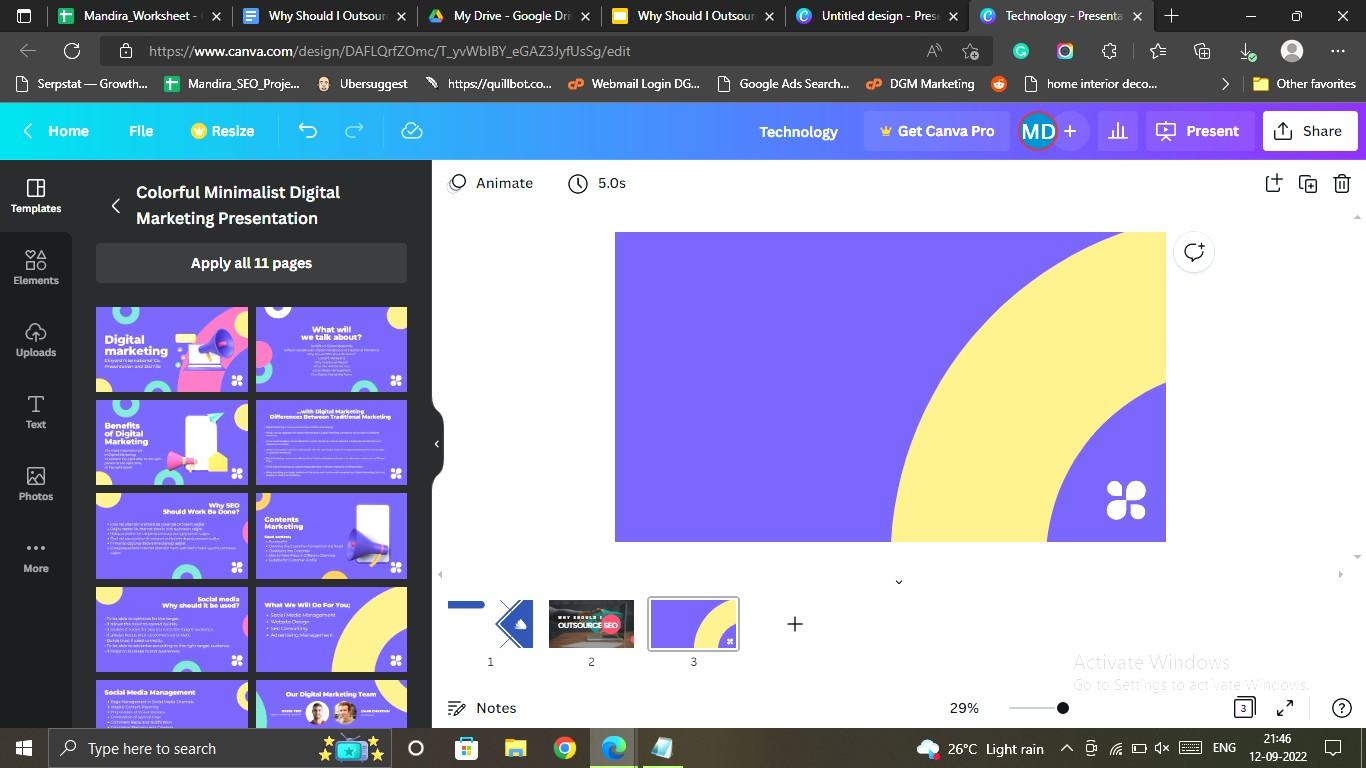Change the 5.0s page duration
This screenshot has width=1366, height=768.
597,183
